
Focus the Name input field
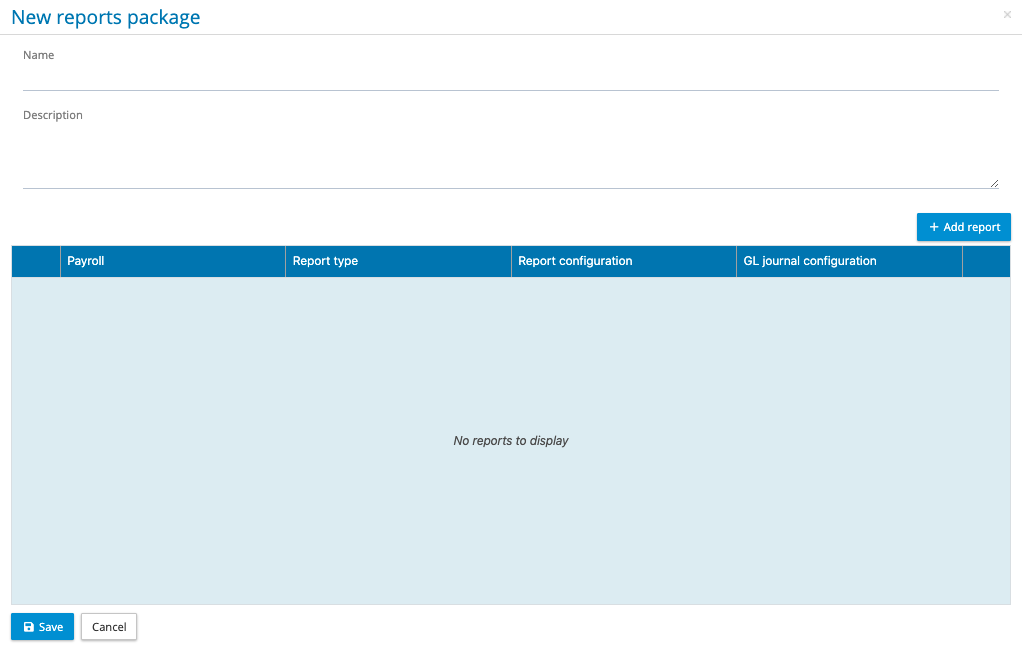pos(510,77)
